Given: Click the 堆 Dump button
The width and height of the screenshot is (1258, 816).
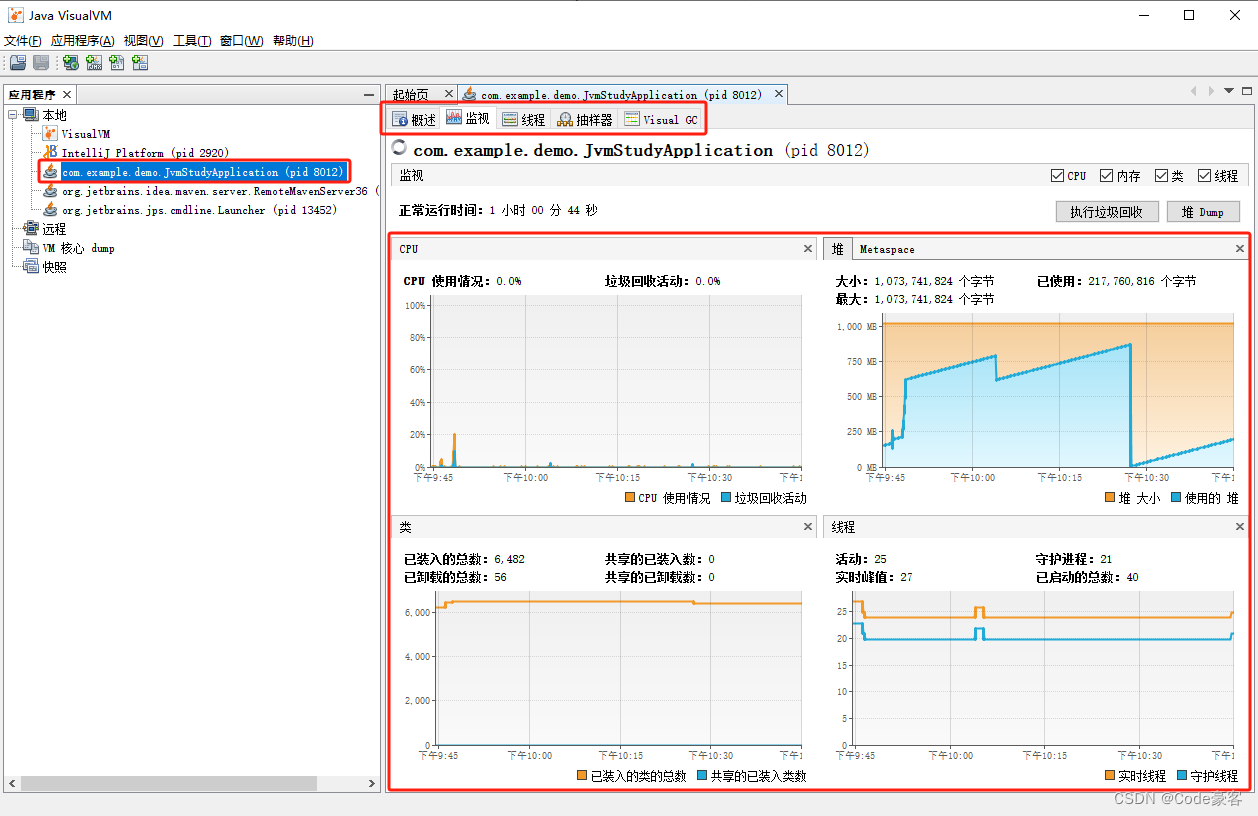Looking at the screenshot, I should click(x=1203, y=212).
